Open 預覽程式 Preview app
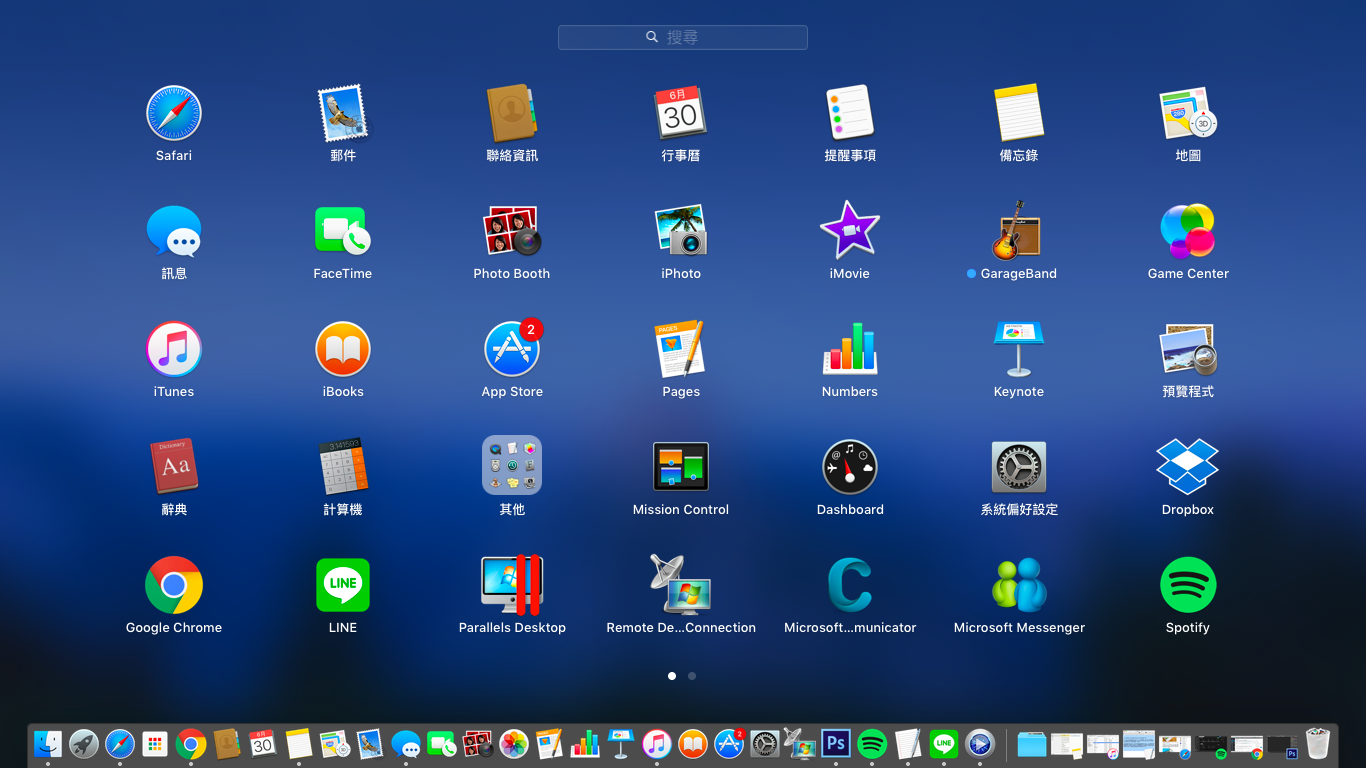1366x768 pixels. pos(1188,349)
